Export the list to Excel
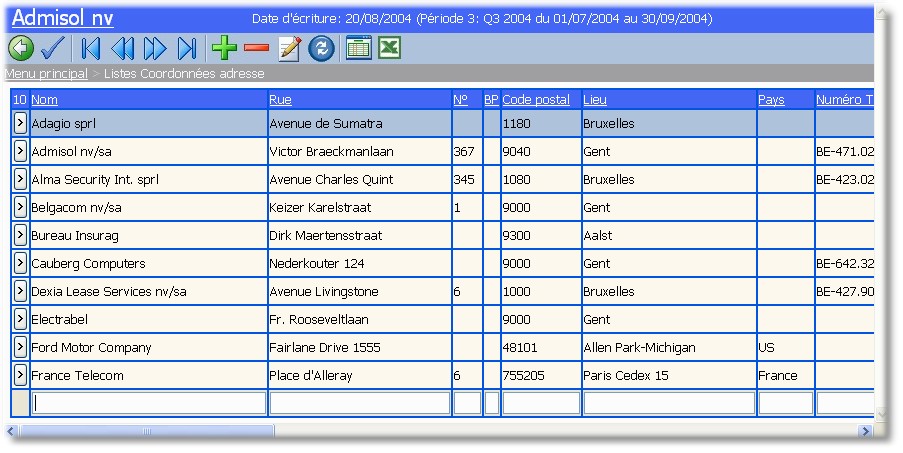The width and height of the screenshot is (903, 453). 389,48
